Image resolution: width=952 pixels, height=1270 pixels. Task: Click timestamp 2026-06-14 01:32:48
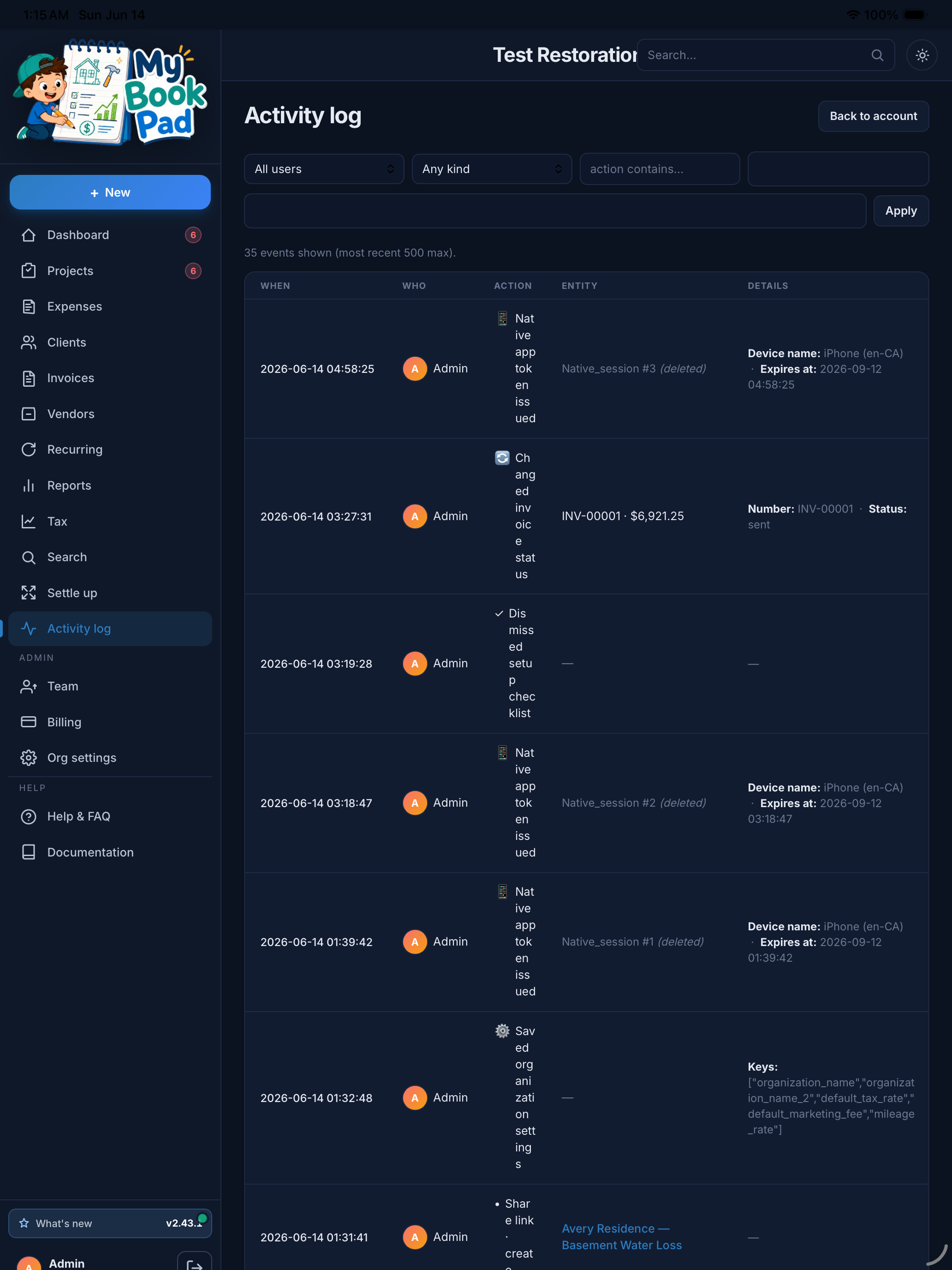coord(316,1098)
